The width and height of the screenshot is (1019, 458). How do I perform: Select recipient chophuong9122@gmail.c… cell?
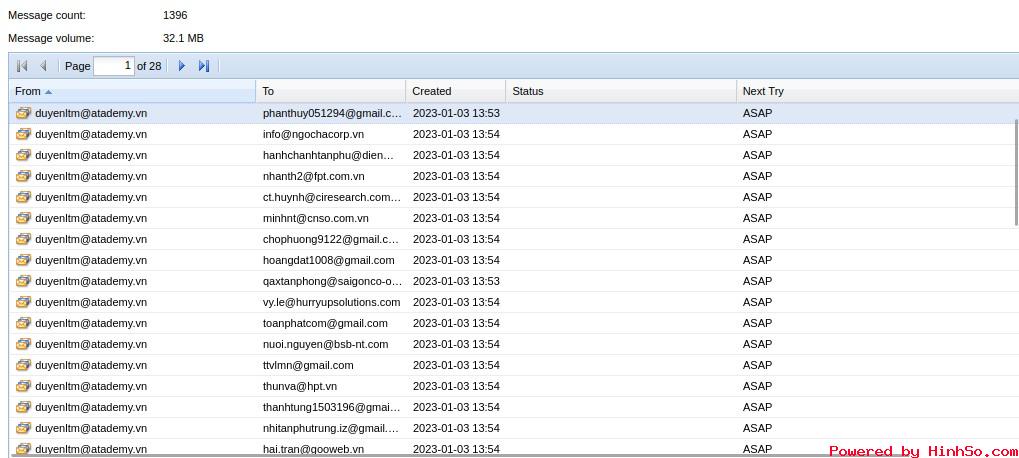[331, 239]
